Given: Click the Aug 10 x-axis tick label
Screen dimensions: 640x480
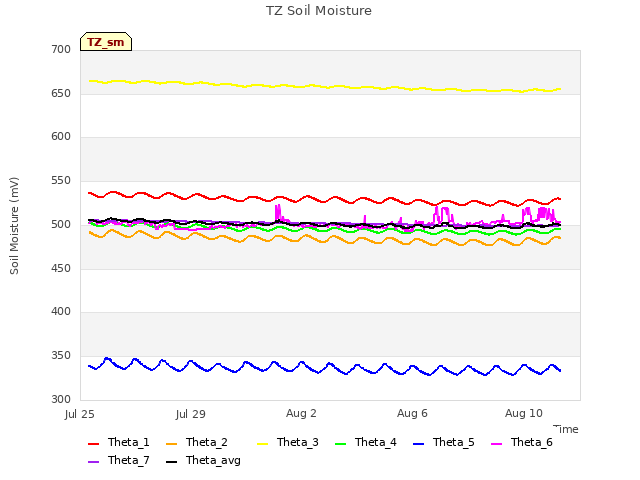Looking at the screenshot, I should coord(524,413).
